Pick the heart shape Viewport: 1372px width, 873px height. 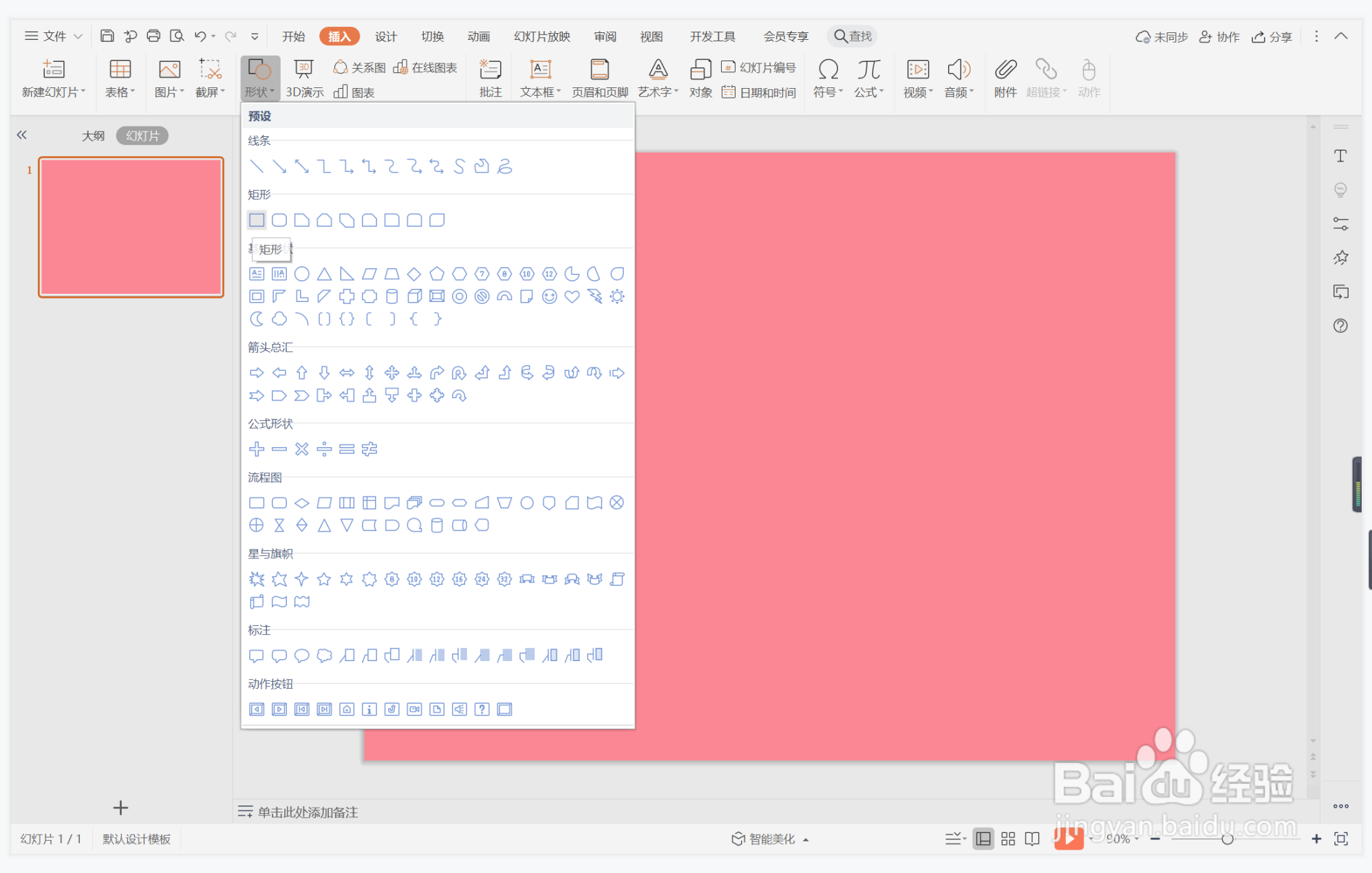pos(572,297)
